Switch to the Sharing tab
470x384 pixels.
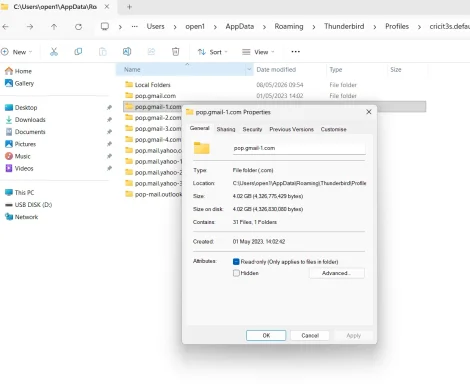(x=226, y=129)
